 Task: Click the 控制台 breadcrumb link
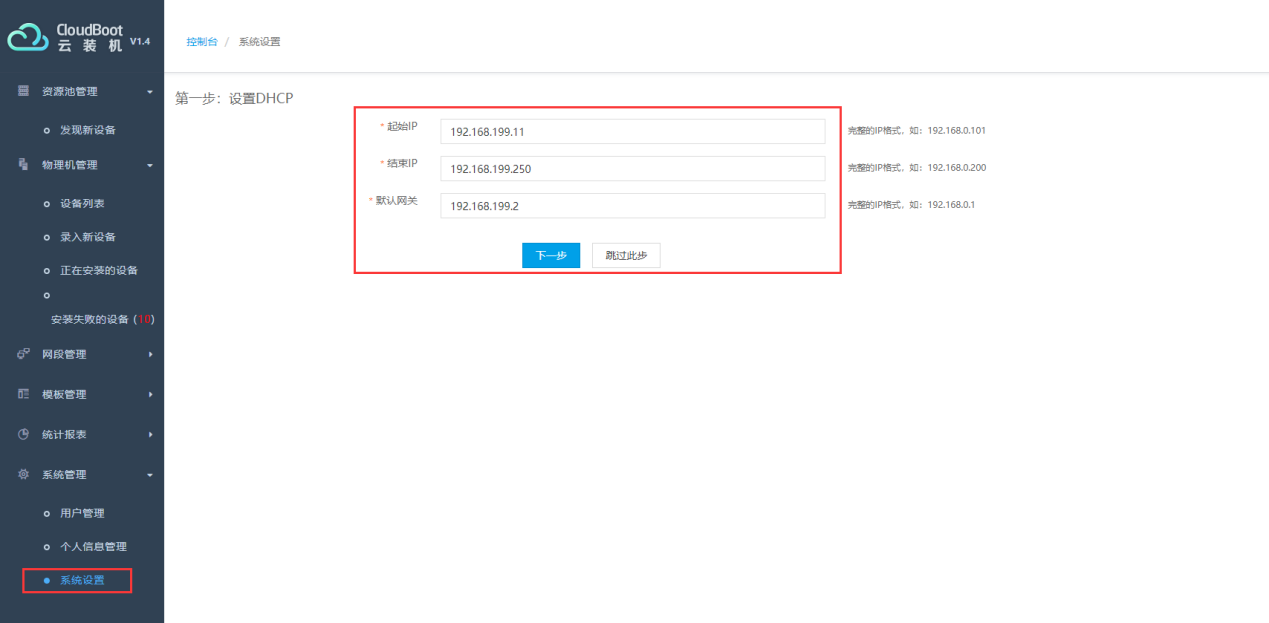click(x=202, y=42)
